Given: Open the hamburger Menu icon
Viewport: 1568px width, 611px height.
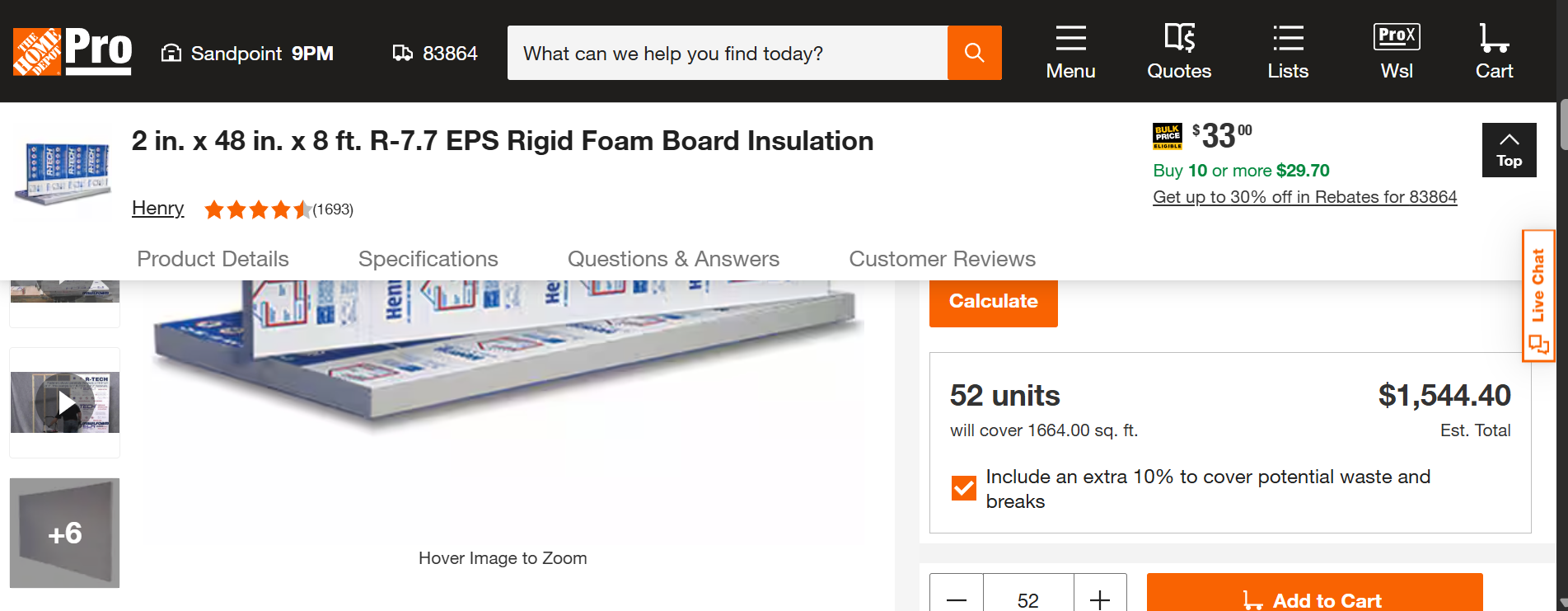Looking at the screenshot, I should (1070, 53).
